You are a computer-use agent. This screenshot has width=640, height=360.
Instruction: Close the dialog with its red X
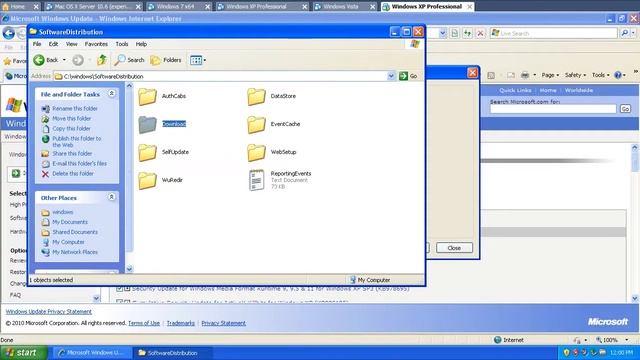(472, 73)
